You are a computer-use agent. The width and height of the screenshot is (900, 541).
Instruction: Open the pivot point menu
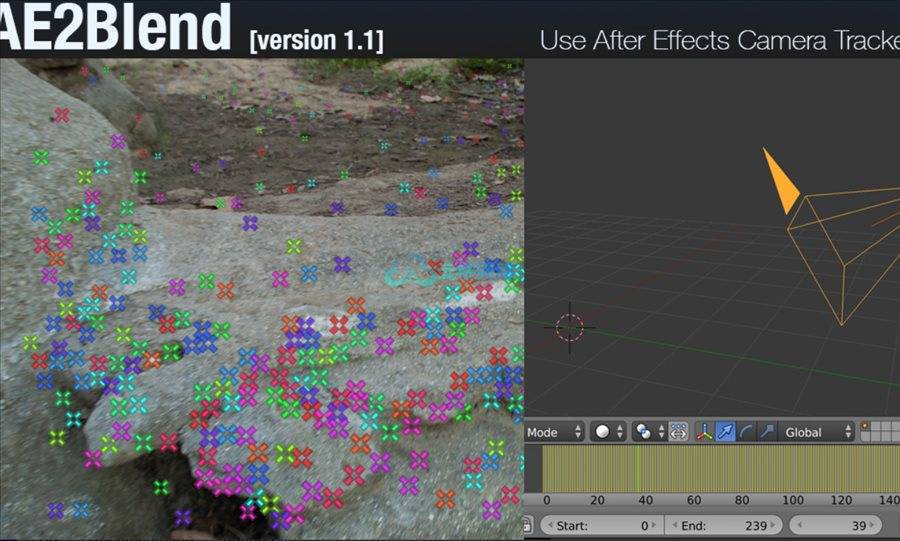click(649, 432)
